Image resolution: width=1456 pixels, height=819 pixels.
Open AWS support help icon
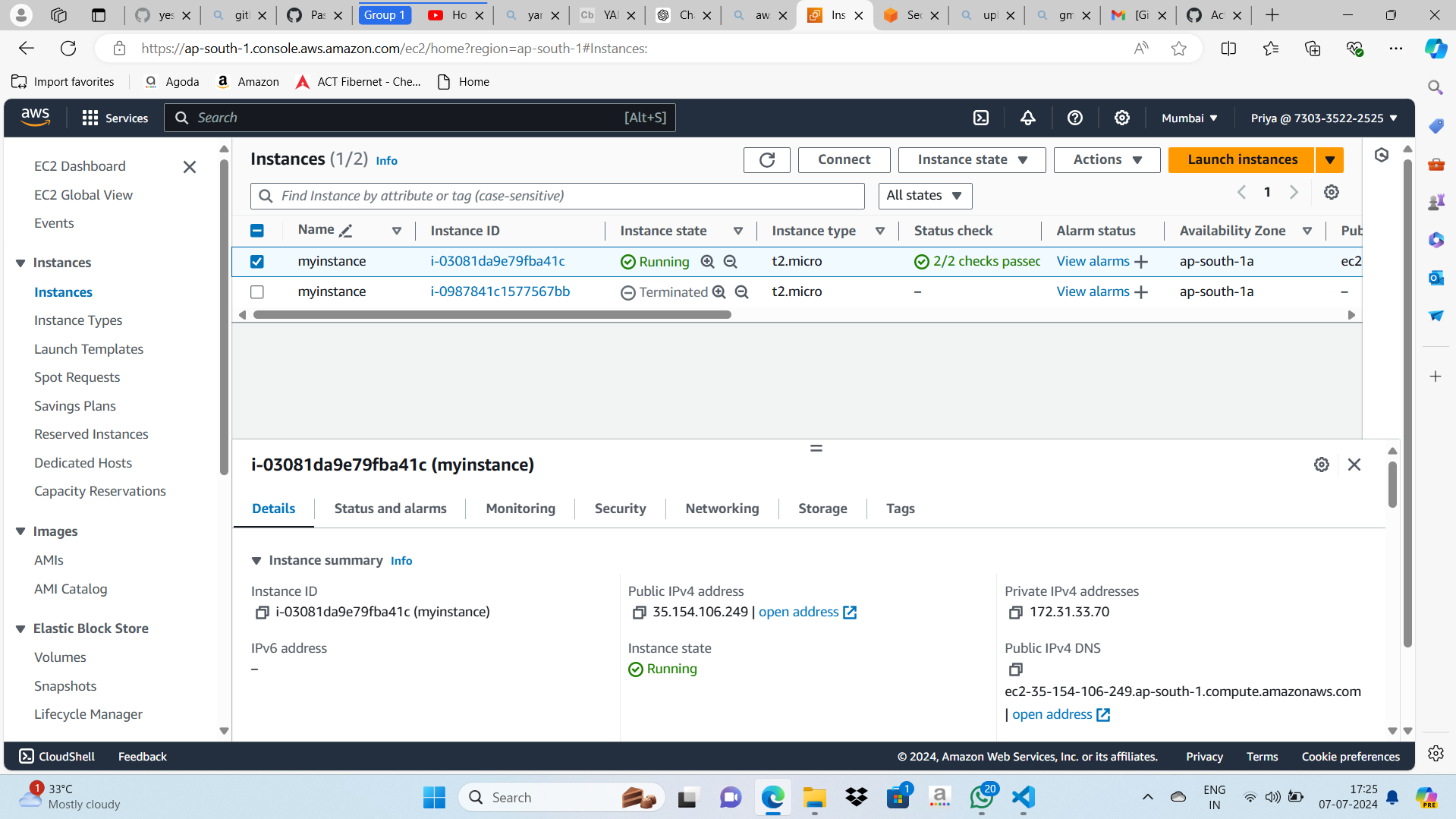[x=1075, y=118]
